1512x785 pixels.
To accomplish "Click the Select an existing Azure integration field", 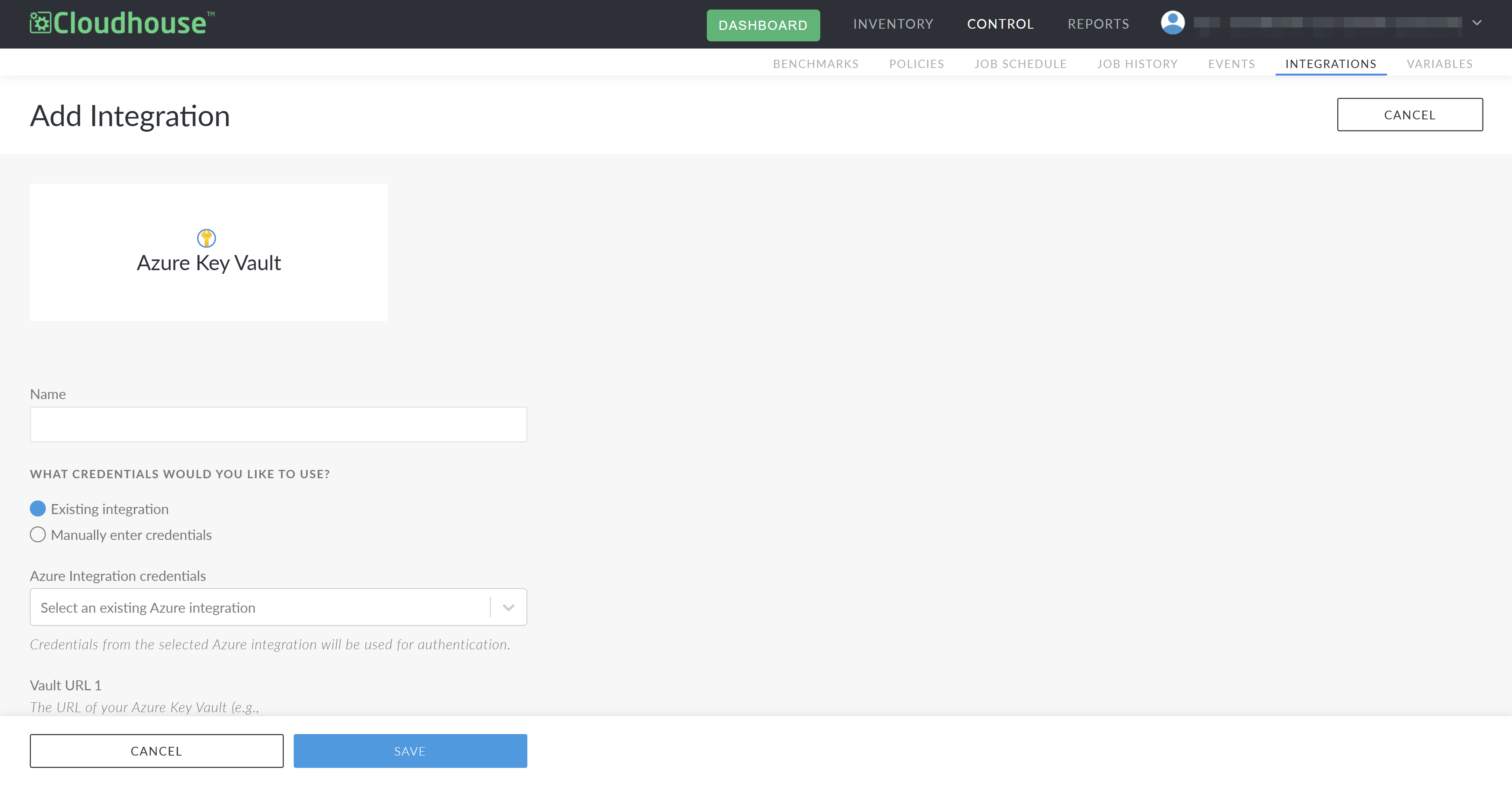I will 278,607.
